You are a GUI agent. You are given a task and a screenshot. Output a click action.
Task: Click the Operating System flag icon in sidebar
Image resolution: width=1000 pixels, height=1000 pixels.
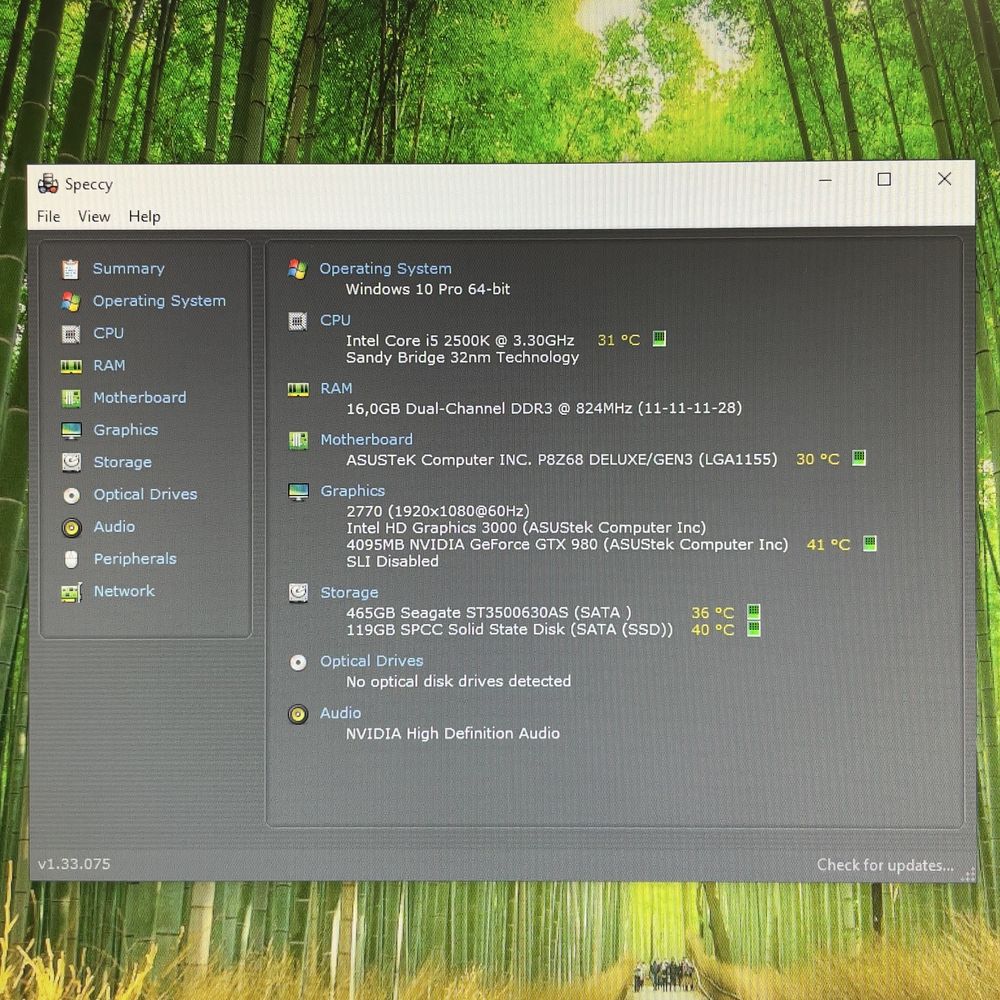tap(71, 302)
